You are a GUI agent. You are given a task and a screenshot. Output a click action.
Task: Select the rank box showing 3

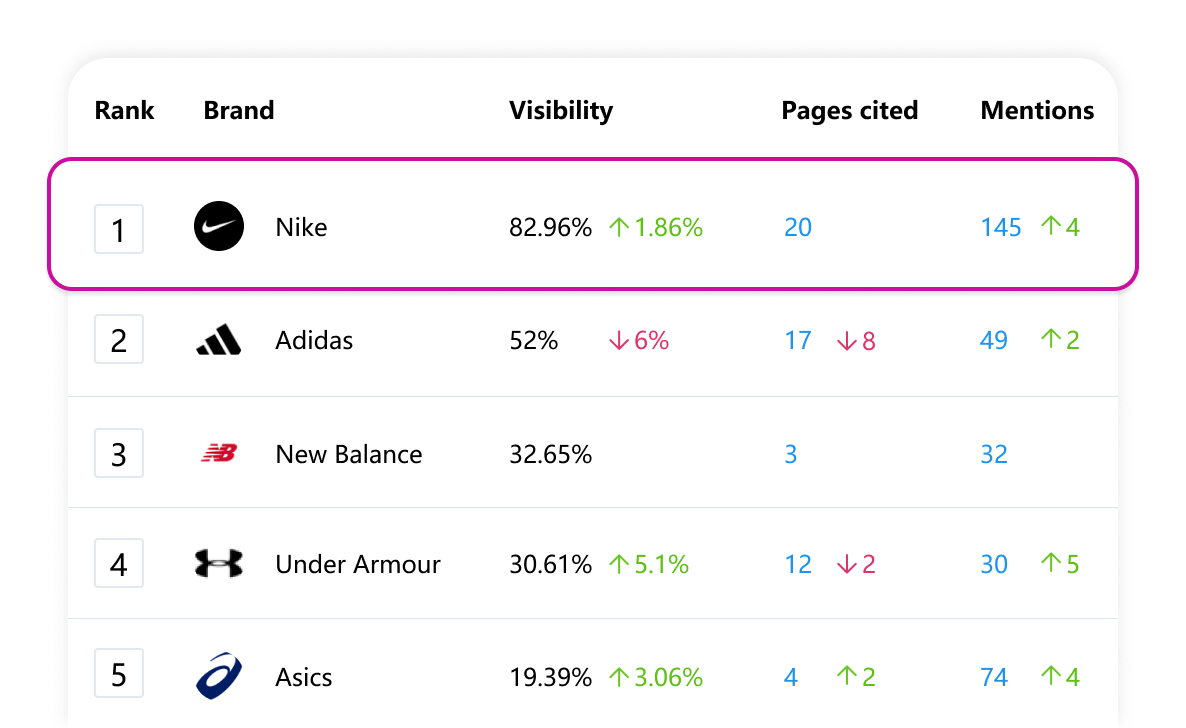[119, 453]
